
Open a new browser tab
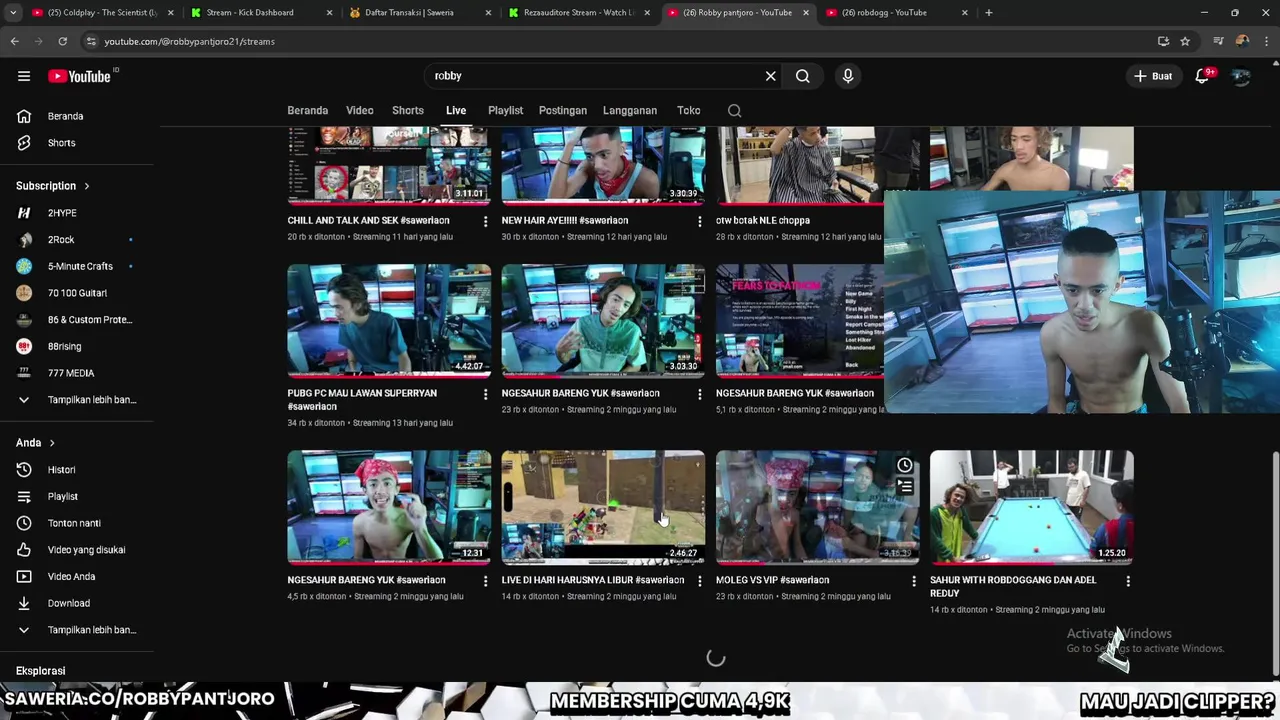coord(989,13)
